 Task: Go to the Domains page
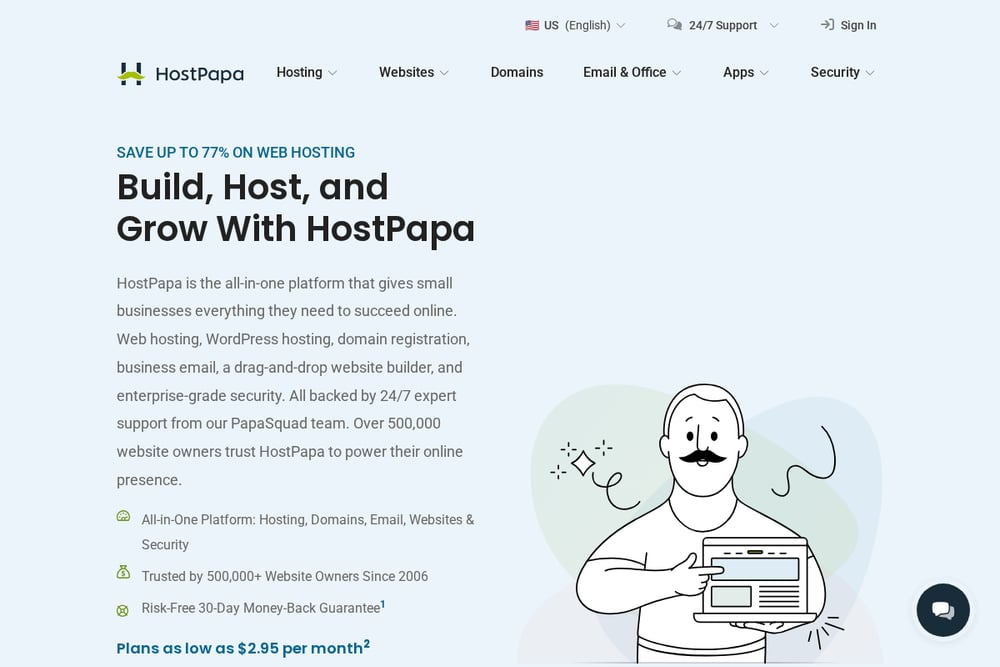[x=517, y=73]
